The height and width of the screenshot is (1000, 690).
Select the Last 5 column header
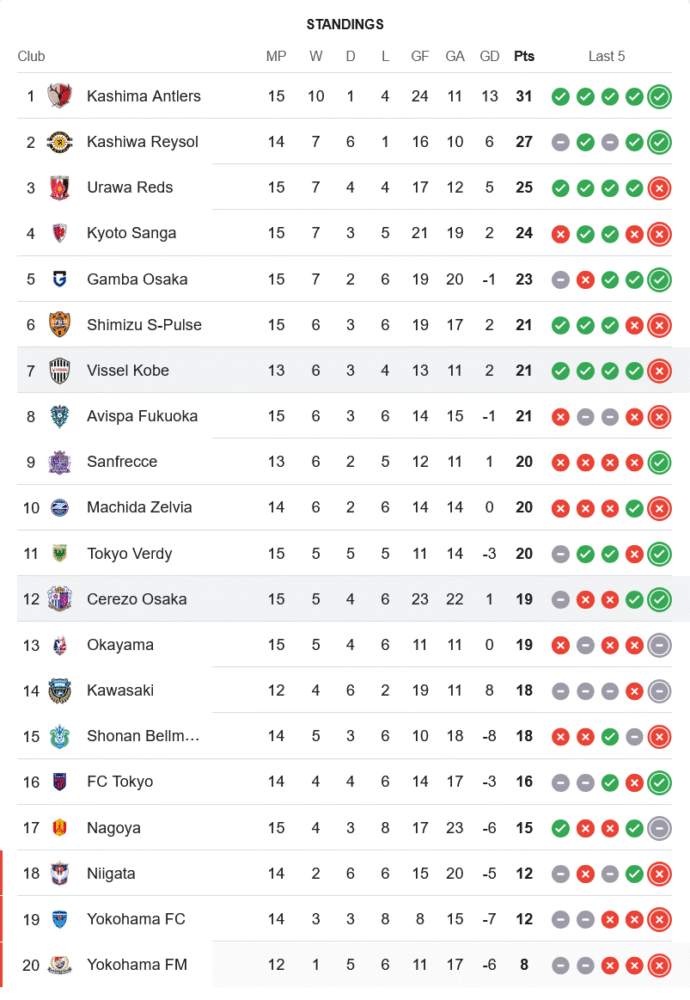(606, 56)
